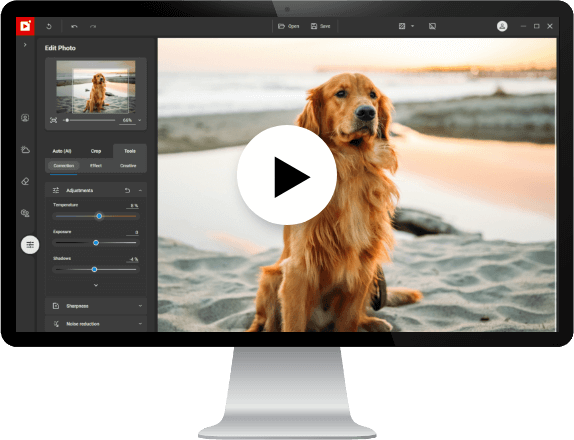This screenshot has height=440, width=574.
Task: Click the 'Adjustments' header label
Action: [79, 190]
